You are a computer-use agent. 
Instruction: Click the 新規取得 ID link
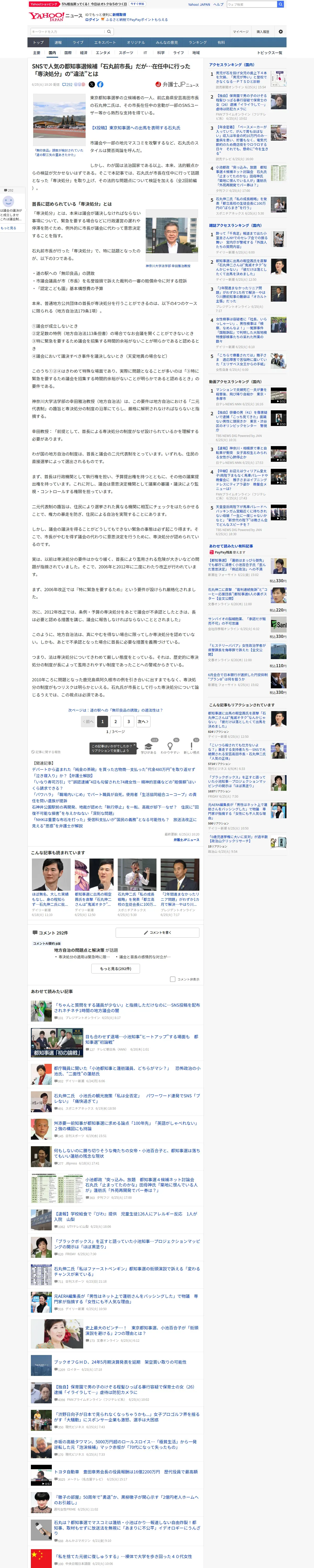[119, 15]
